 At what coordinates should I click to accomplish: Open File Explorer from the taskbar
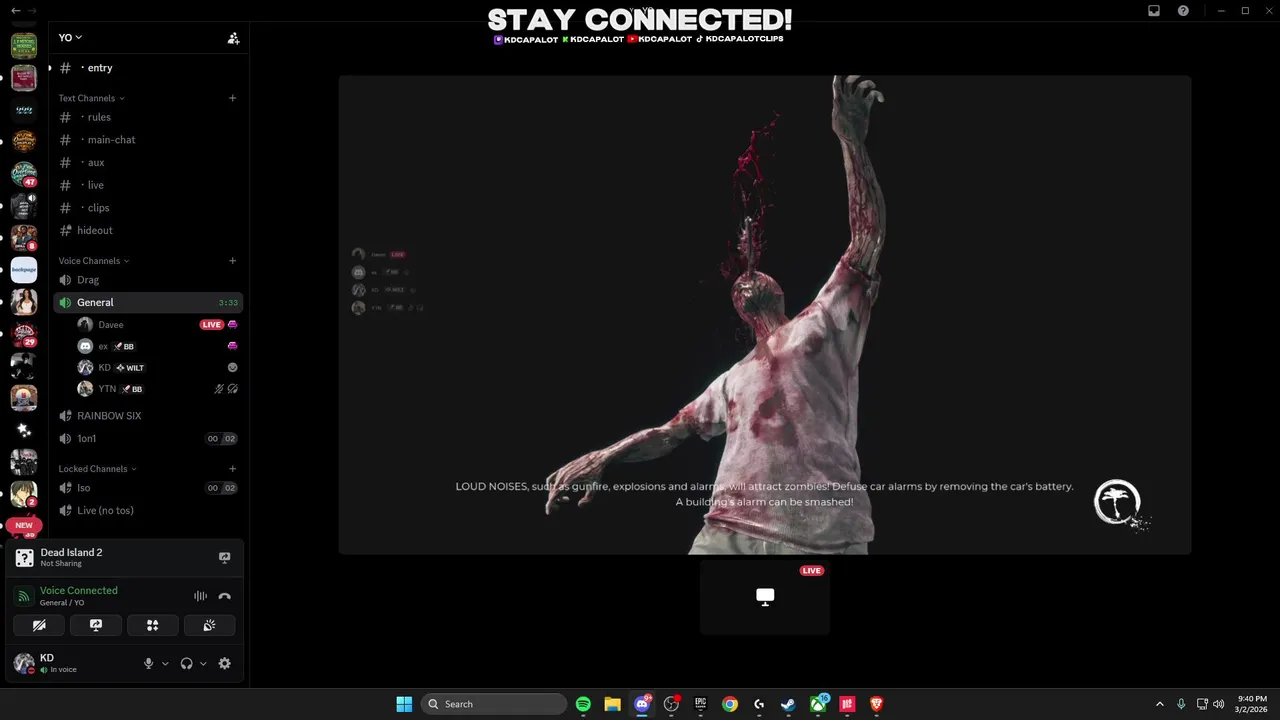(612, 704)
